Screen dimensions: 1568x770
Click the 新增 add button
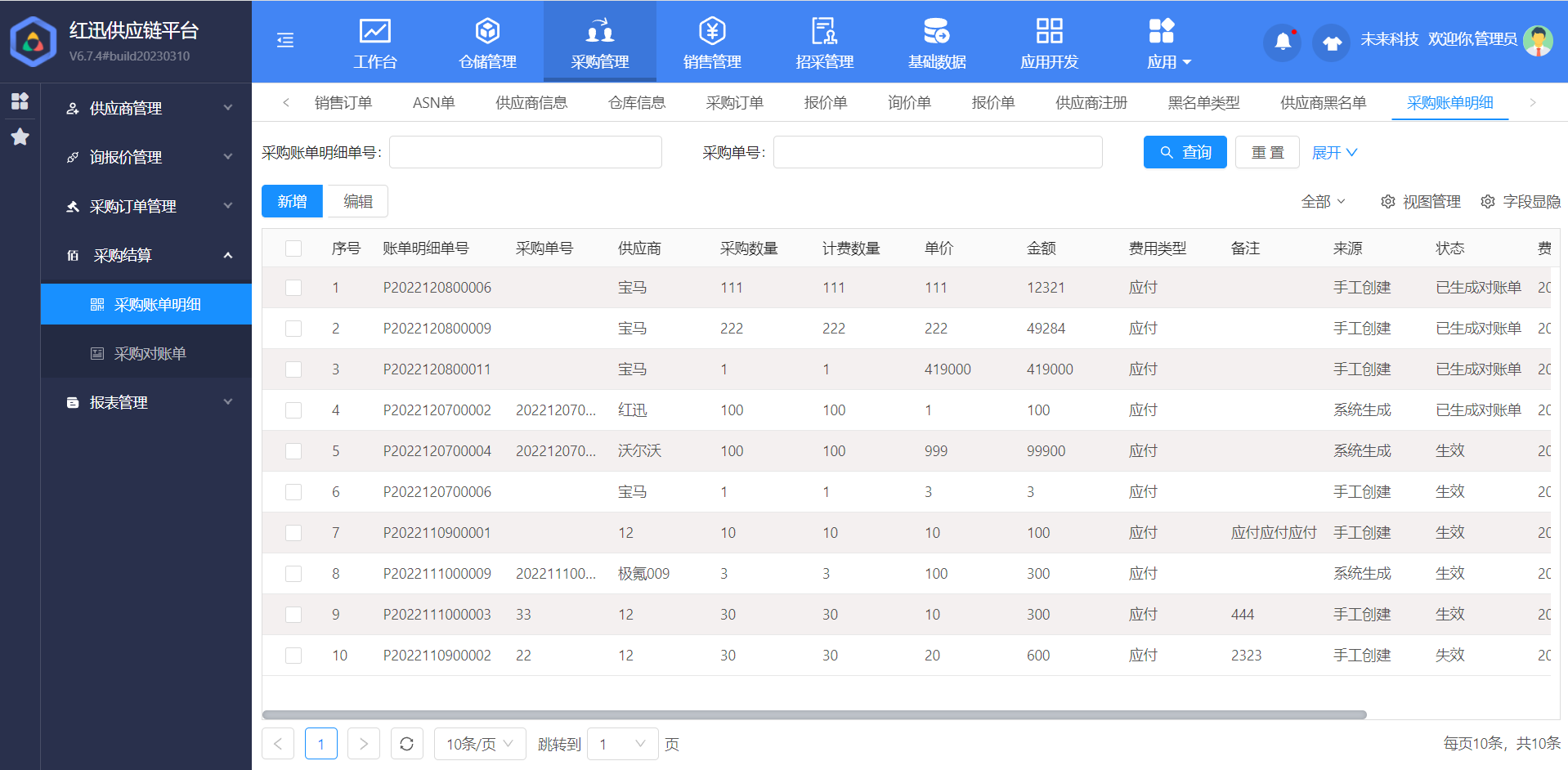click(x=292, y=201)
